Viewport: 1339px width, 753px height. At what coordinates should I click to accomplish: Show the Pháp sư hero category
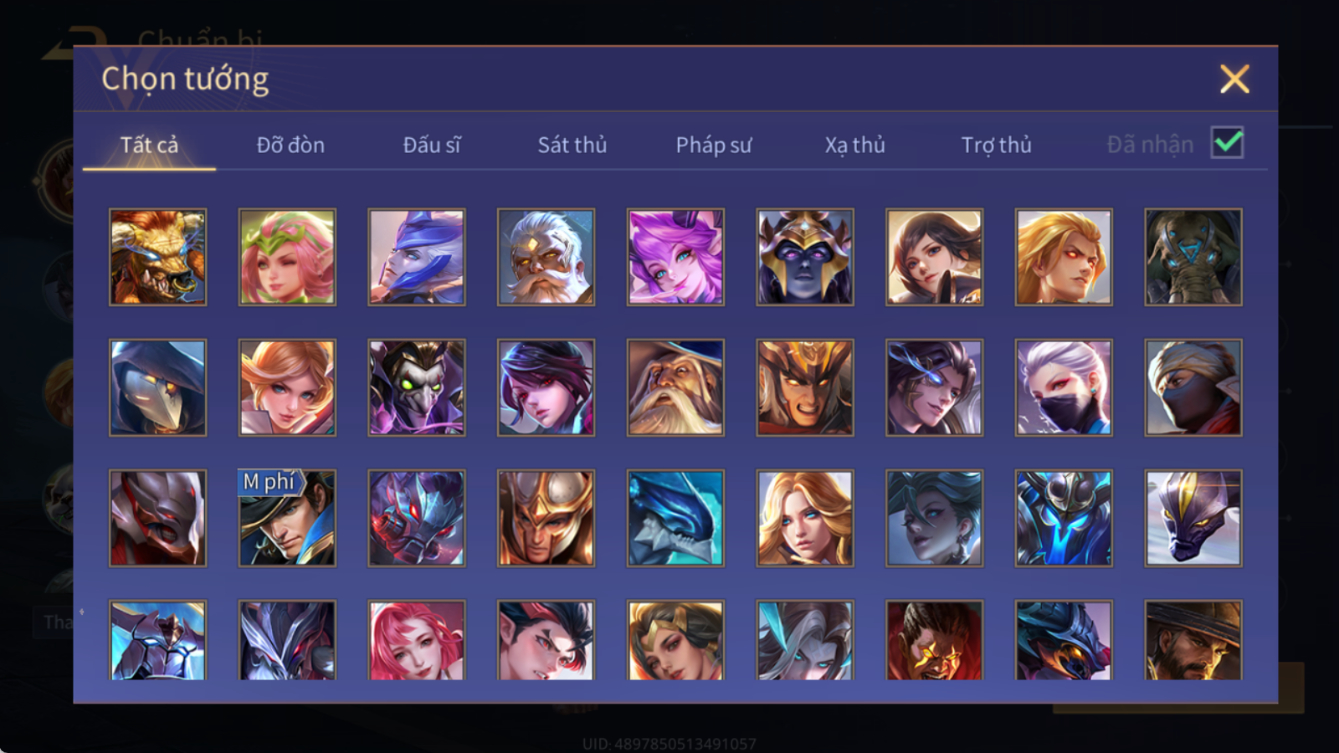(x=714, y=145)
